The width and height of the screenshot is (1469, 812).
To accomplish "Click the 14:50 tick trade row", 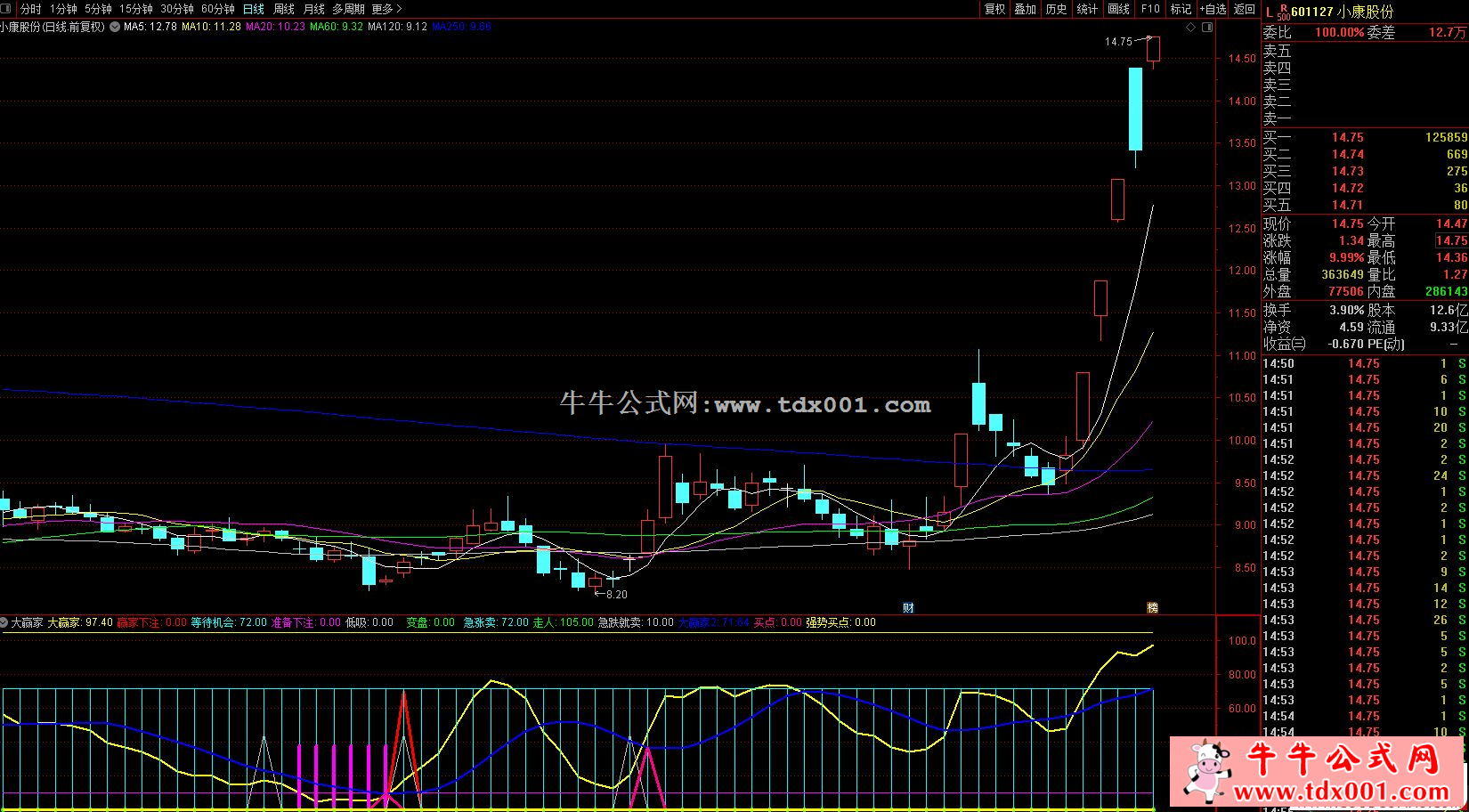I will (1364, 363).
